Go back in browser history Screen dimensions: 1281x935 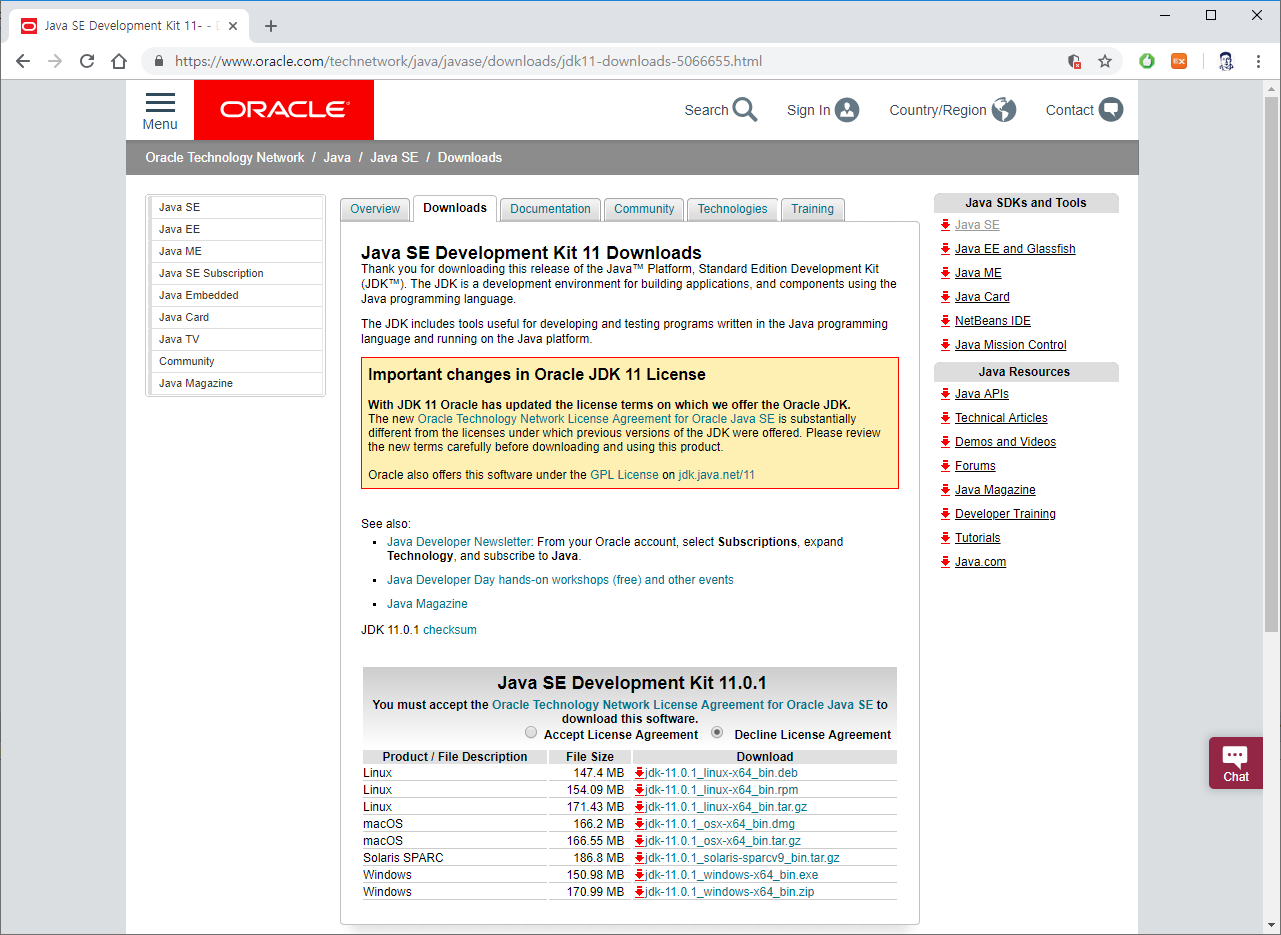[x=23, y=61]
